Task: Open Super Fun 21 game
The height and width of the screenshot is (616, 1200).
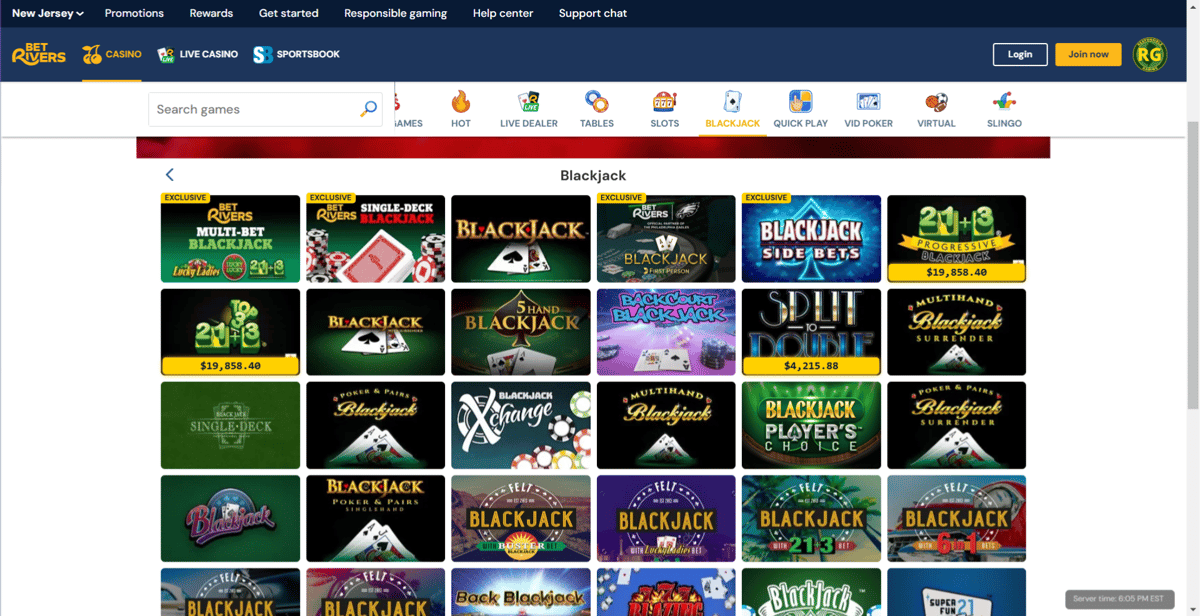Action: [956, 592]
